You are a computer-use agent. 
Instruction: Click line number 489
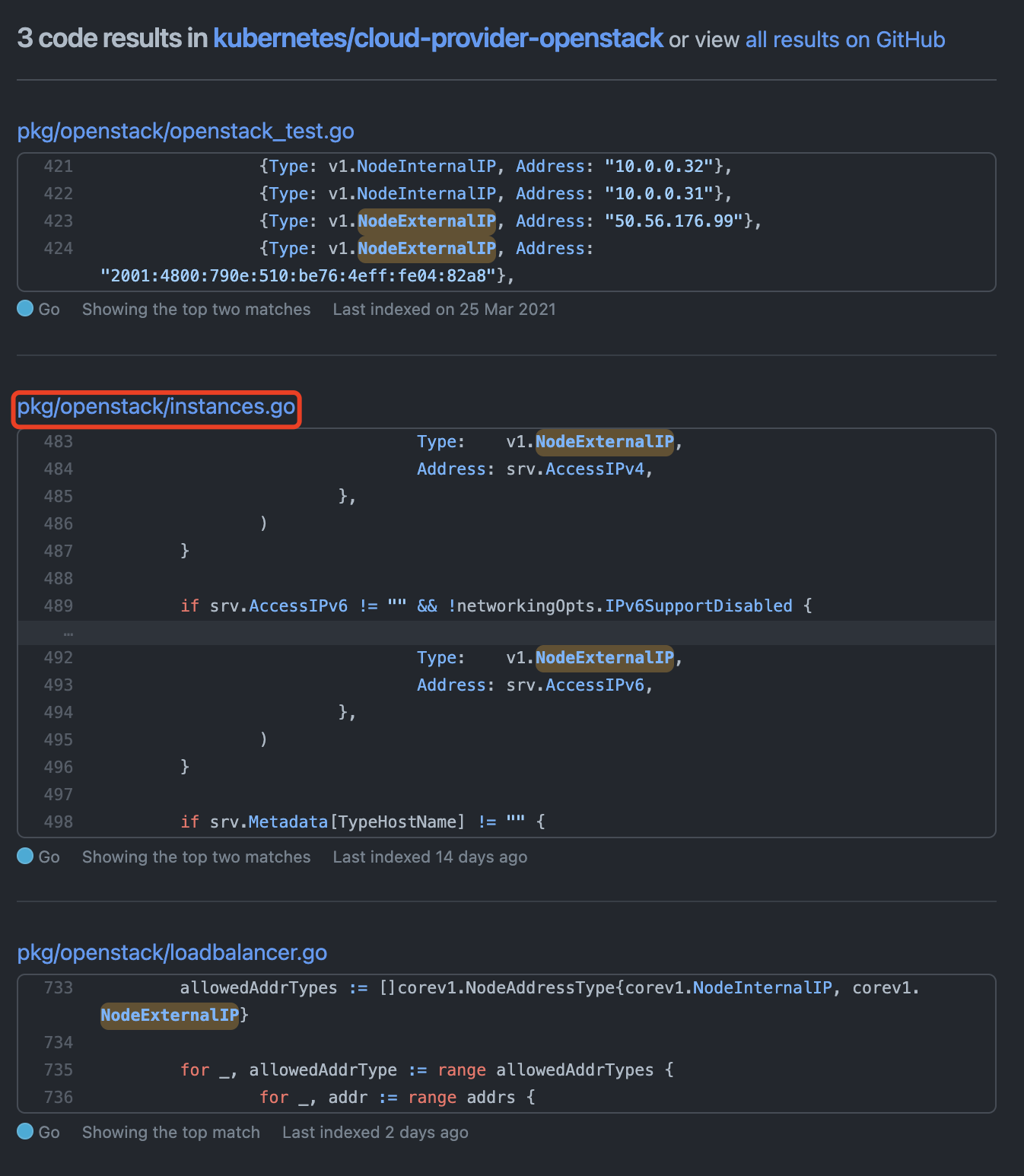[59, 605]
